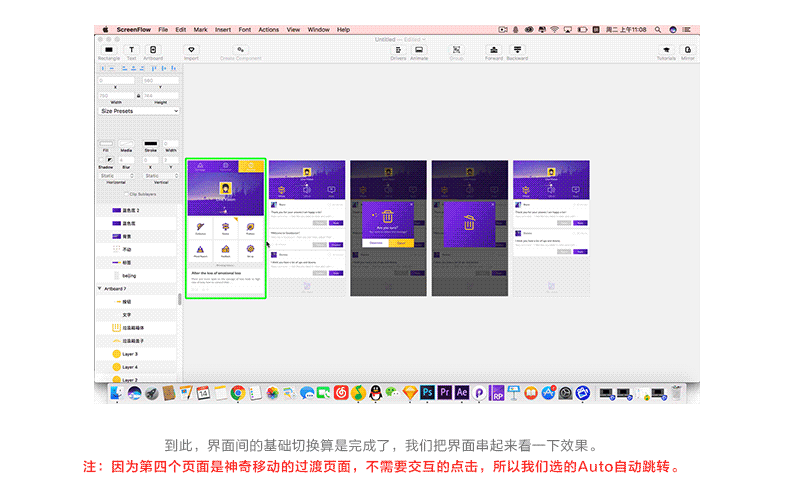800x499 pixels.
Task: Click the Animate toolbar icon
Action: point(419,49)
